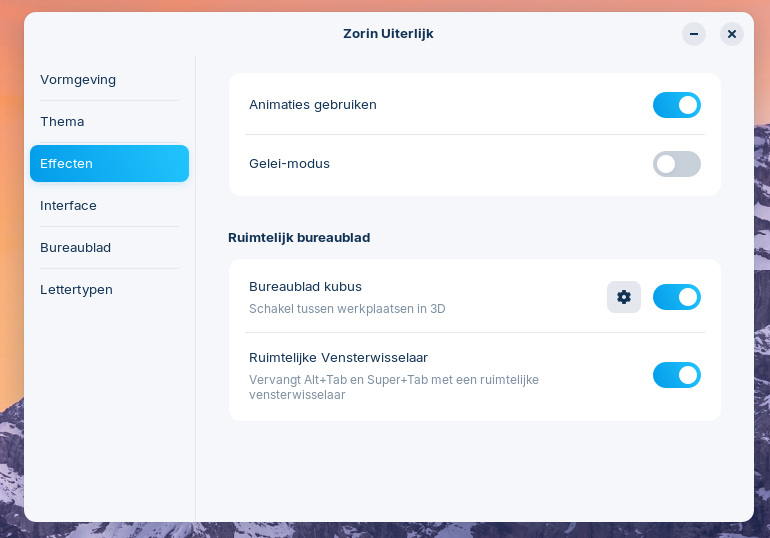Switch to the Thema section
Screen dimensions: 770x538
click(62, 121)
